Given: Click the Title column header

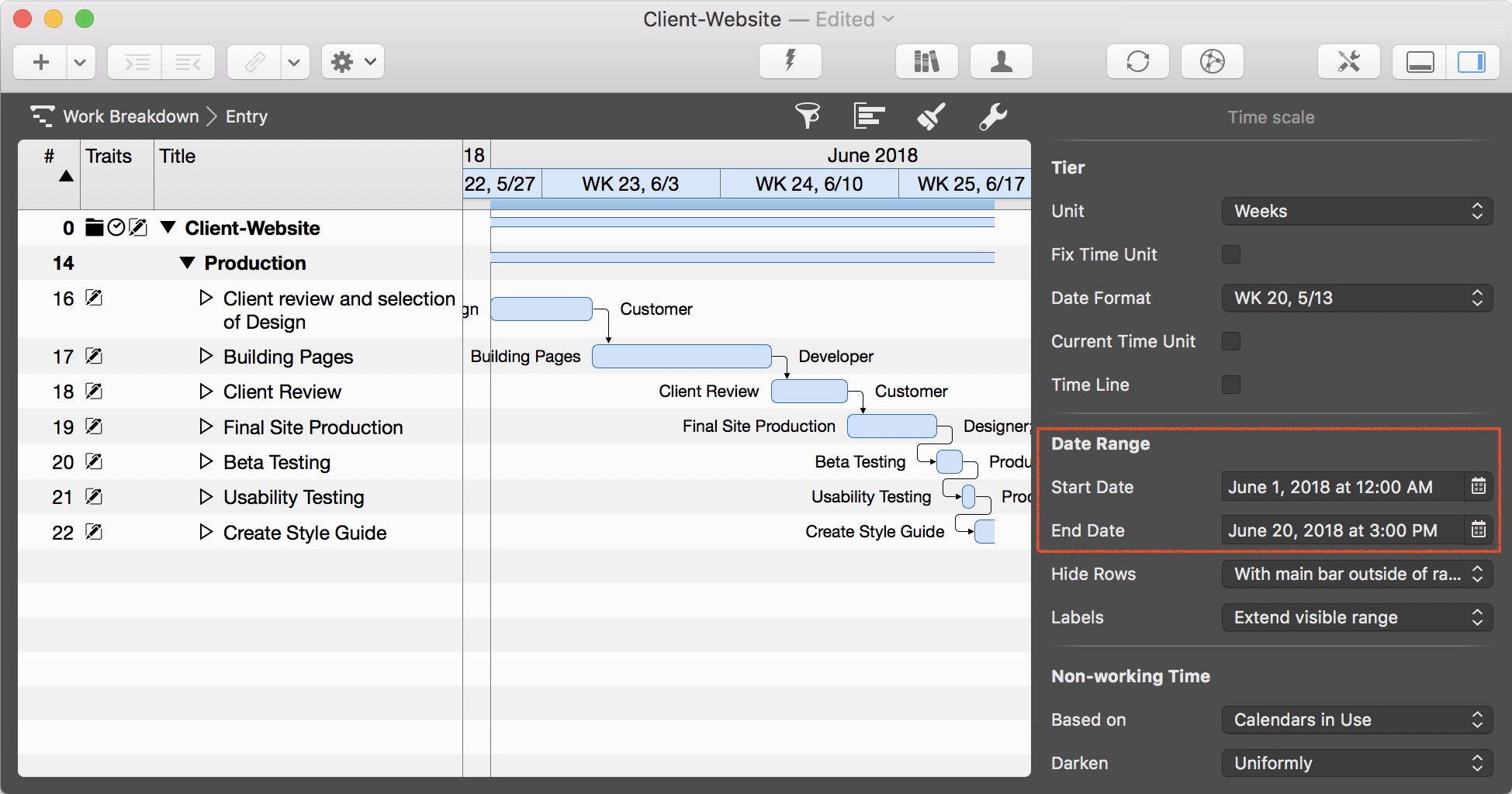Looking at the screenshot, I should pyautogui.click(x=178, y=157).
